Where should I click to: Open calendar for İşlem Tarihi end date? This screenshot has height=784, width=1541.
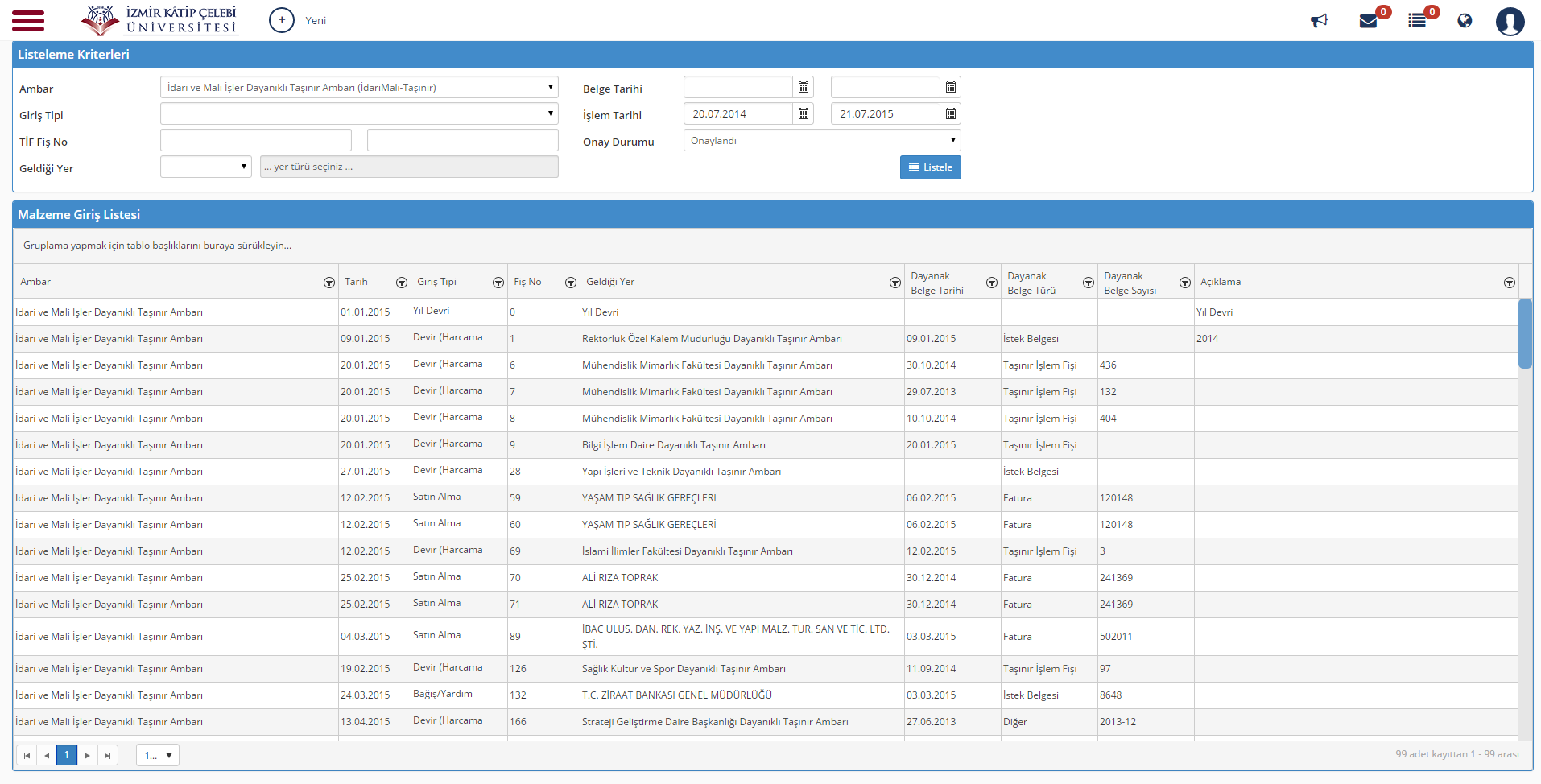(951, 113)
